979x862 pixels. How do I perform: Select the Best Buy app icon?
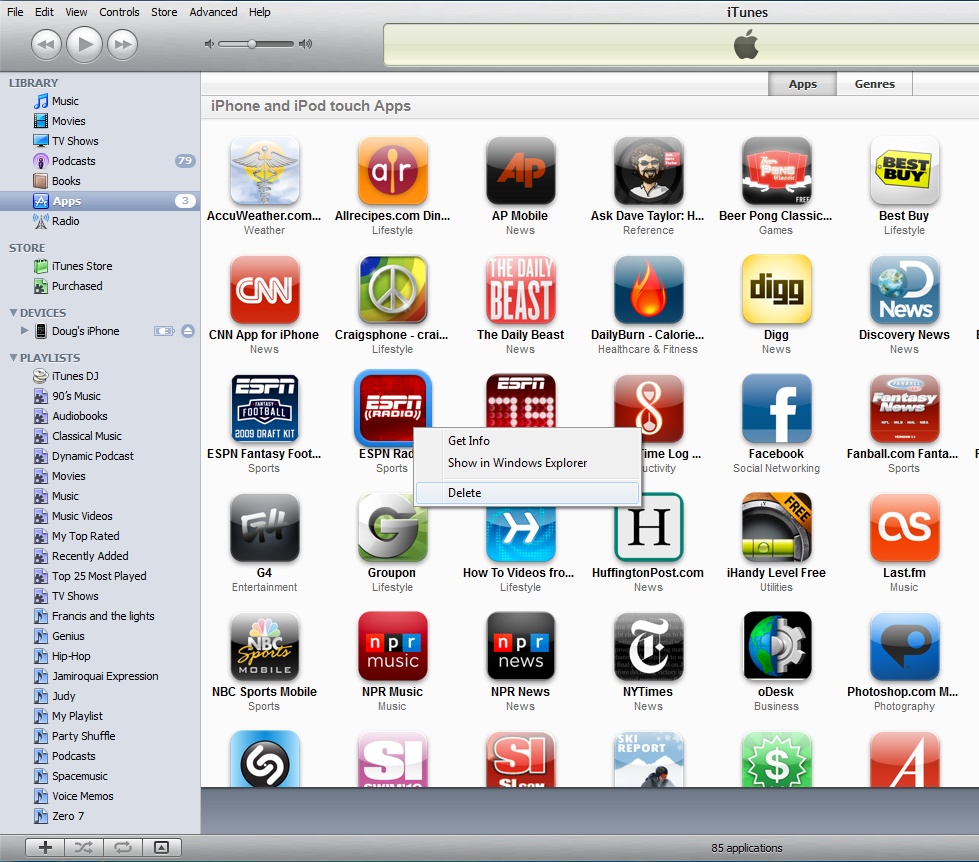(x=904, y=170)
